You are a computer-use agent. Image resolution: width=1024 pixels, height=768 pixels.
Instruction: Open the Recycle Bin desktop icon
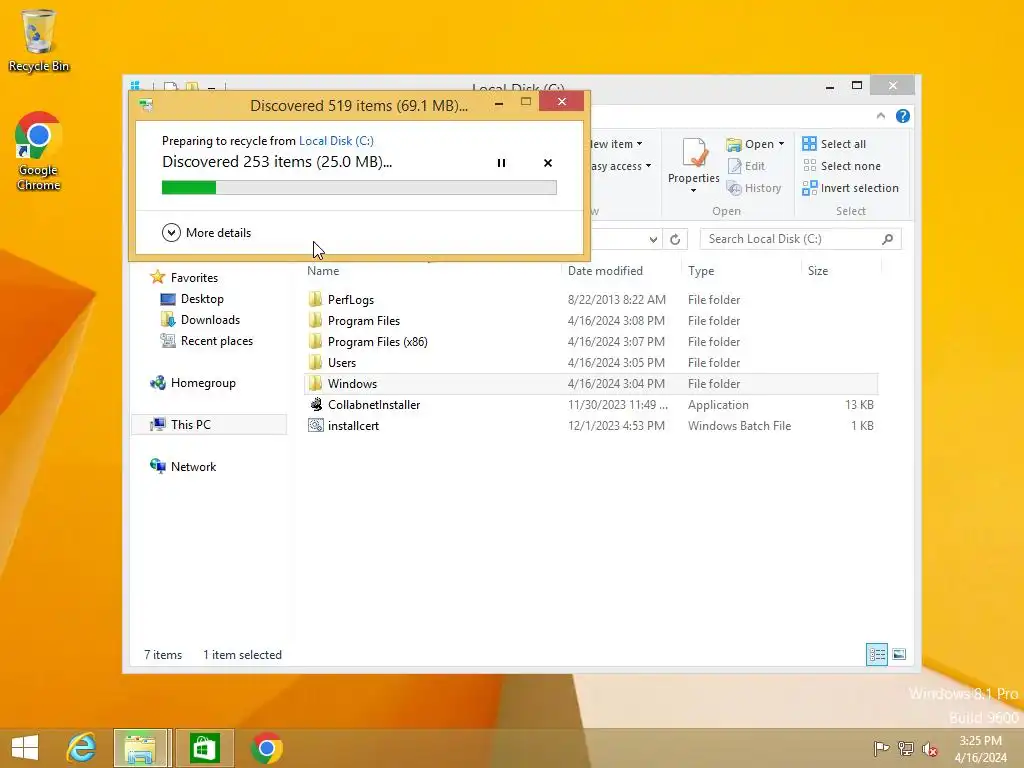(x=38, y=40)
